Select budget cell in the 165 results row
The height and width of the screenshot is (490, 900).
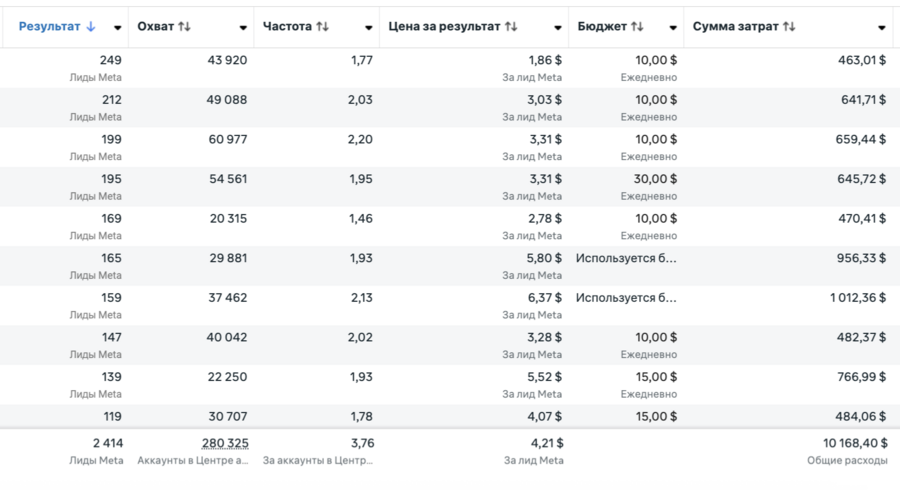tap(626, 258)
